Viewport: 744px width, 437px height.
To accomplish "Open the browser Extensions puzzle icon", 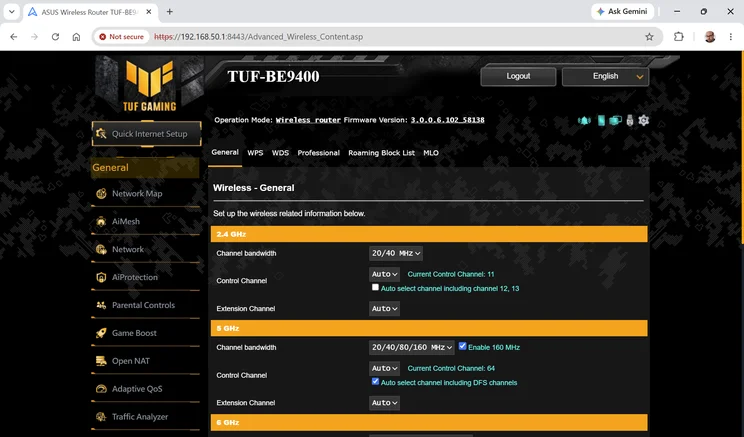I will tap(679, 37).
